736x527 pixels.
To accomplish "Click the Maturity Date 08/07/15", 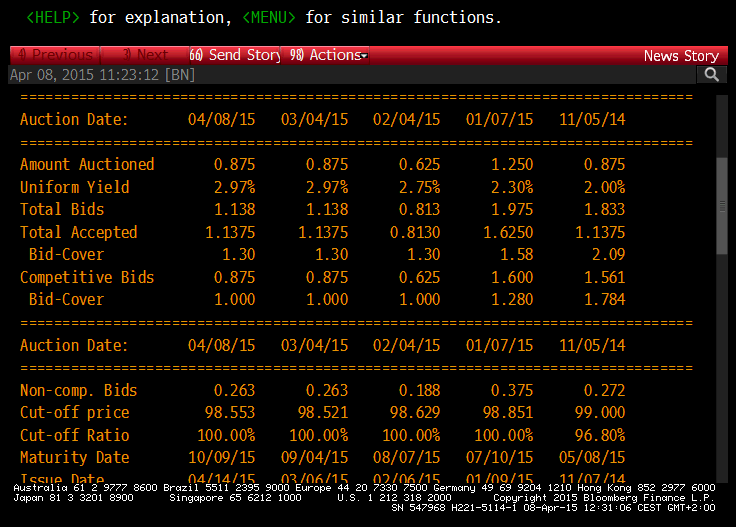I will 406,457.
